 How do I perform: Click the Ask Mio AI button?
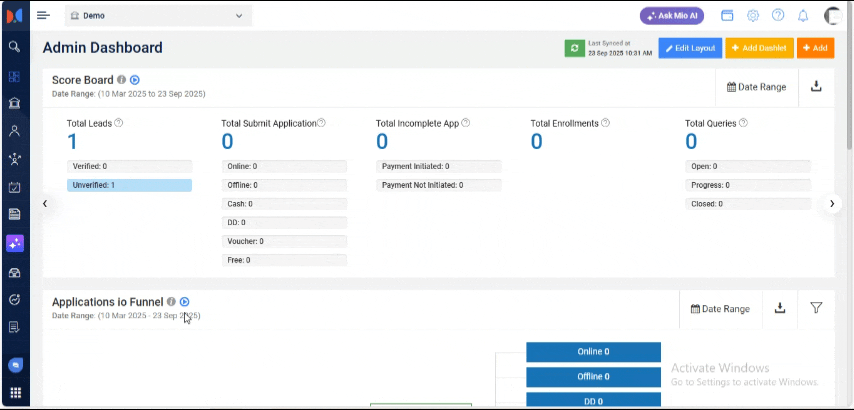pos(671,16)
